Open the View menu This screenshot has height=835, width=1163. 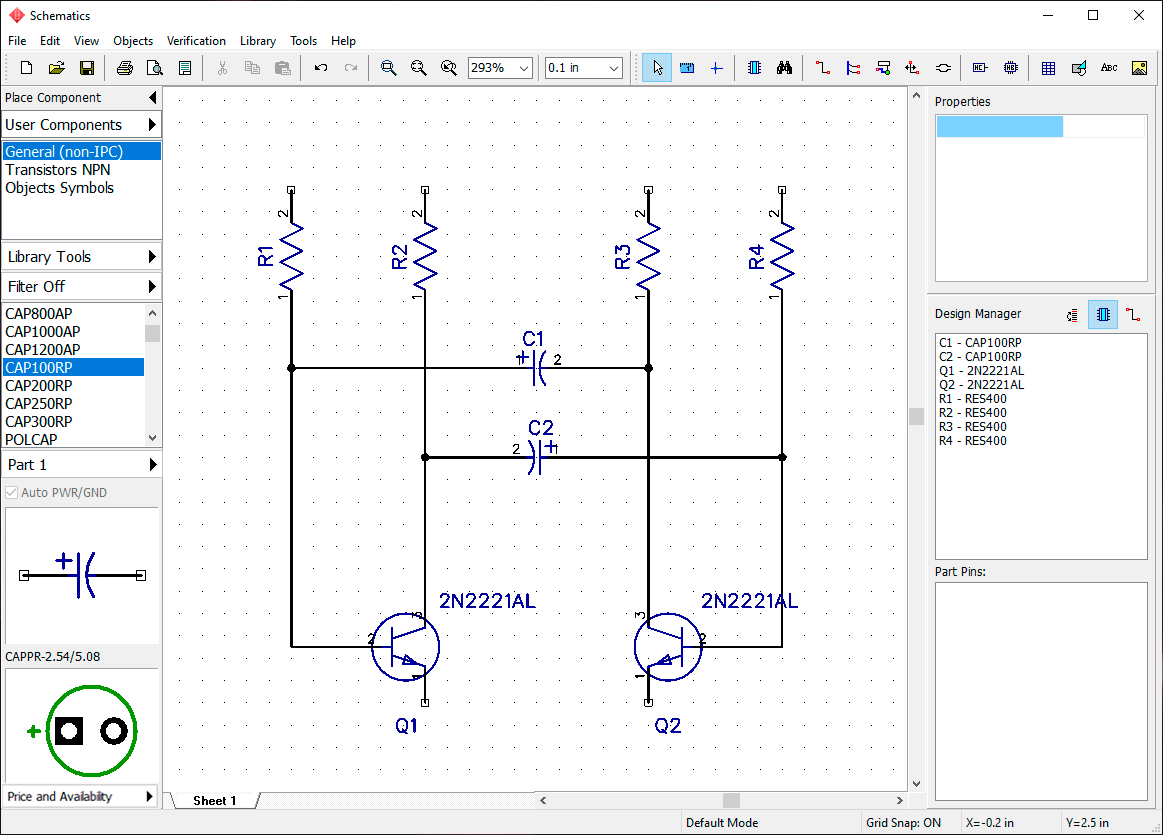click(86, 41)
